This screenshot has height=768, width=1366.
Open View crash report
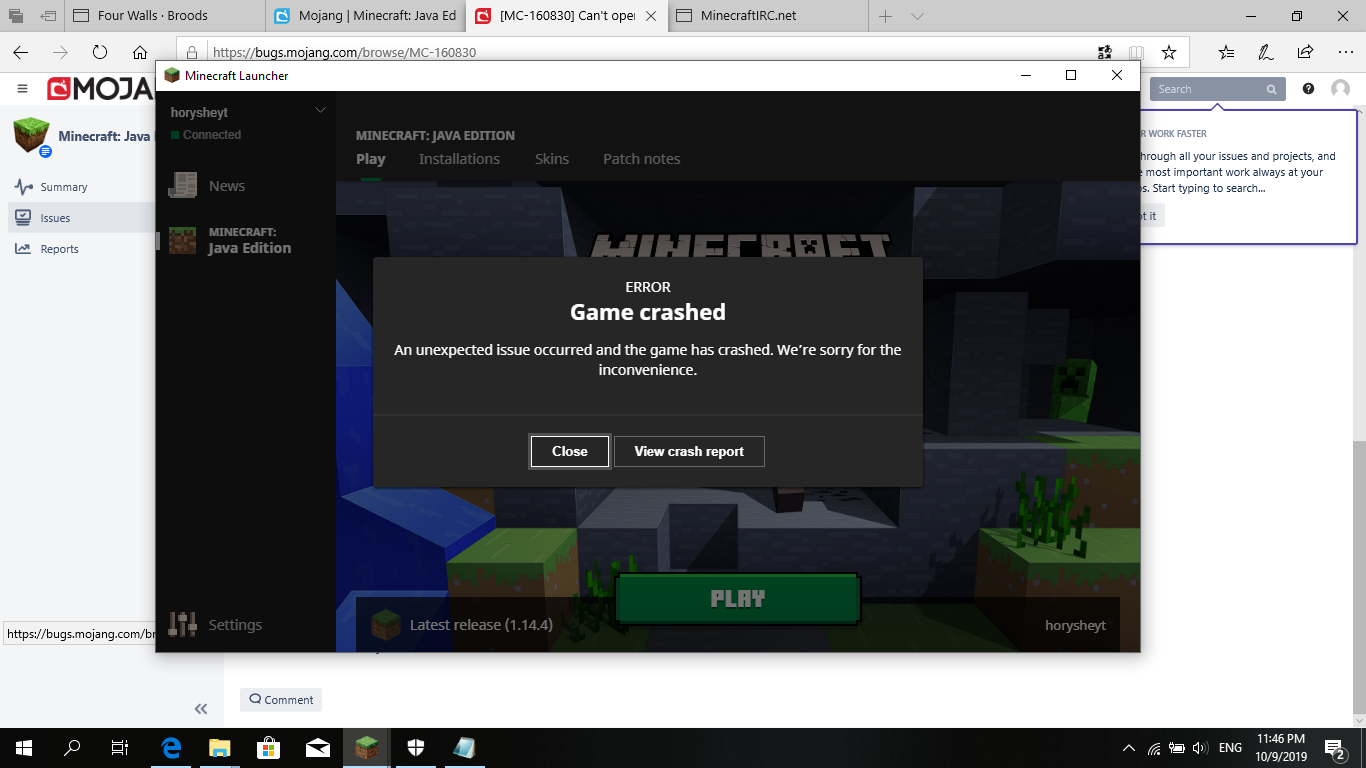pos(689,451)
